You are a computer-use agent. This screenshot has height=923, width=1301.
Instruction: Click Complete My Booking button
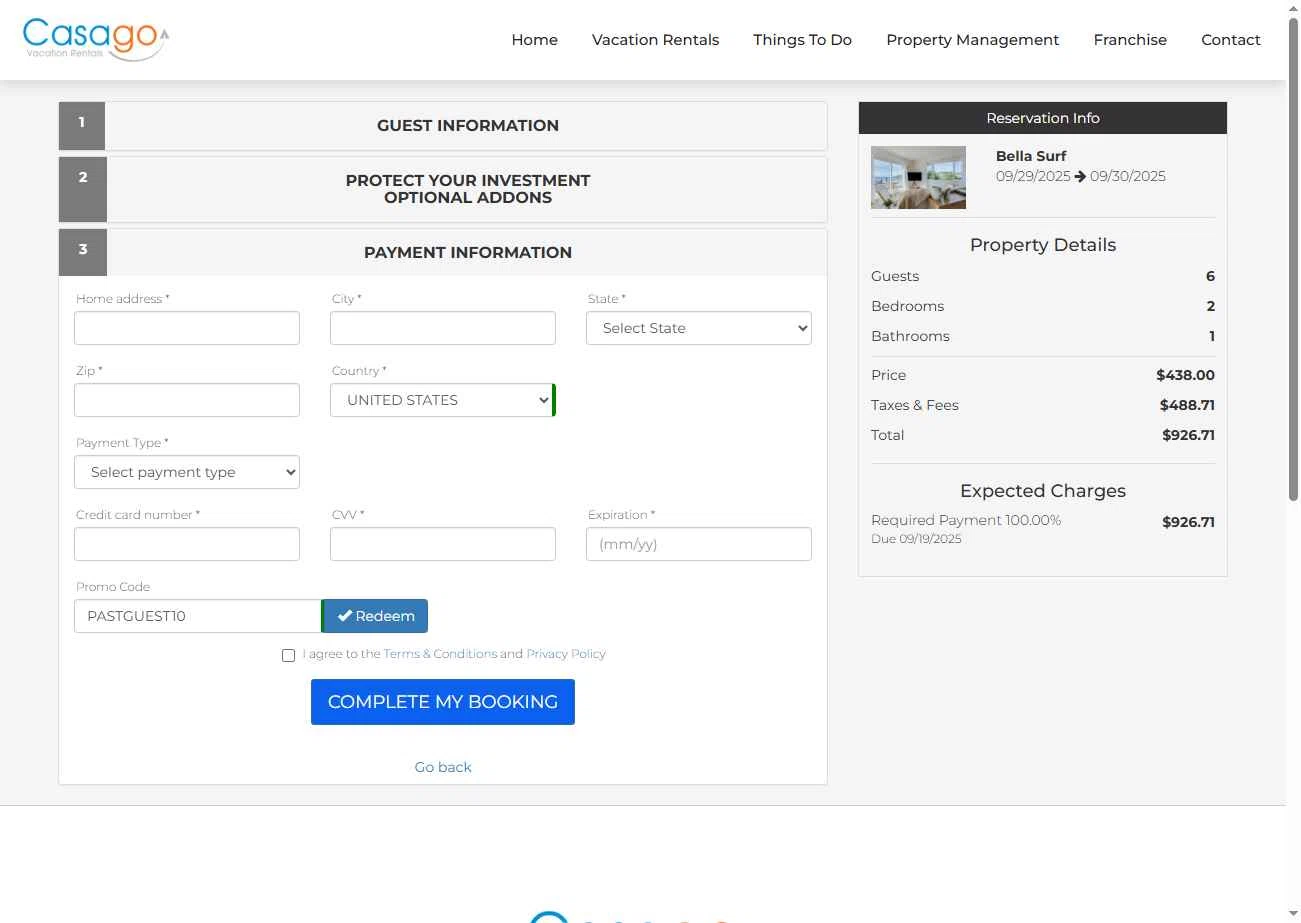point(443,702)
